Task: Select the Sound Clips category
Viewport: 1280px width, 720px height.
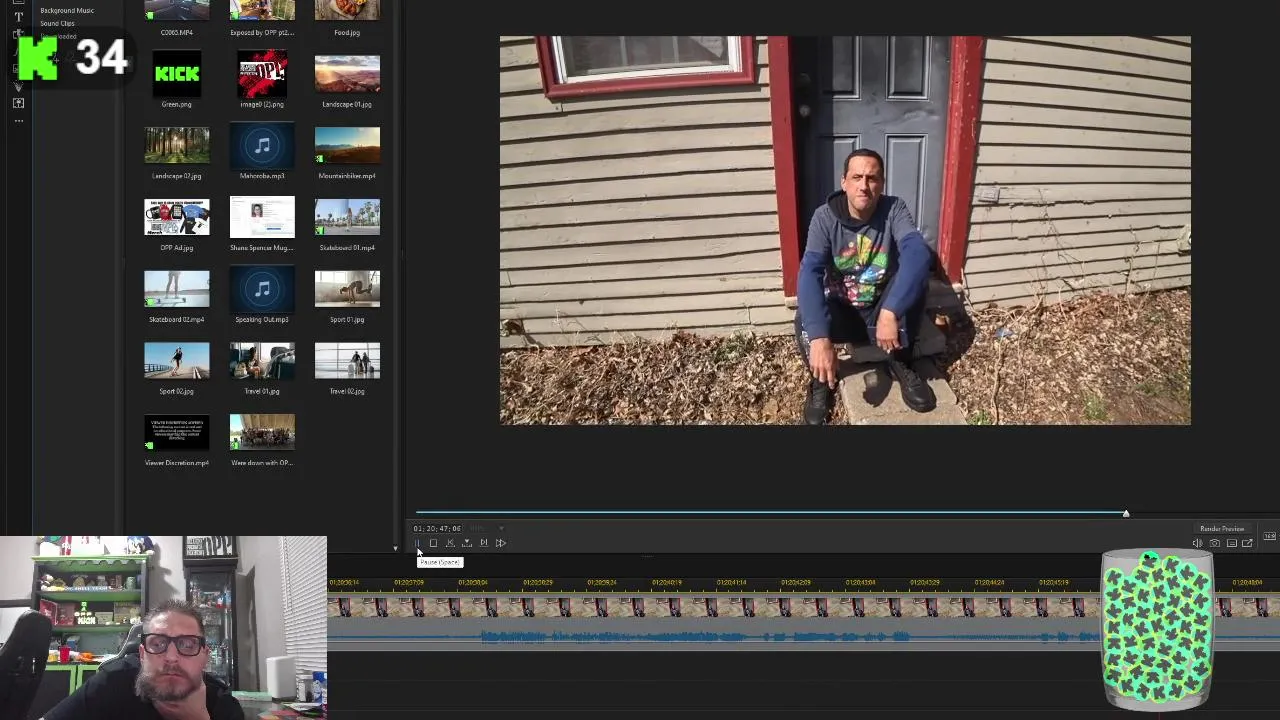Action: pyautogui.click(x=57, y=23)
